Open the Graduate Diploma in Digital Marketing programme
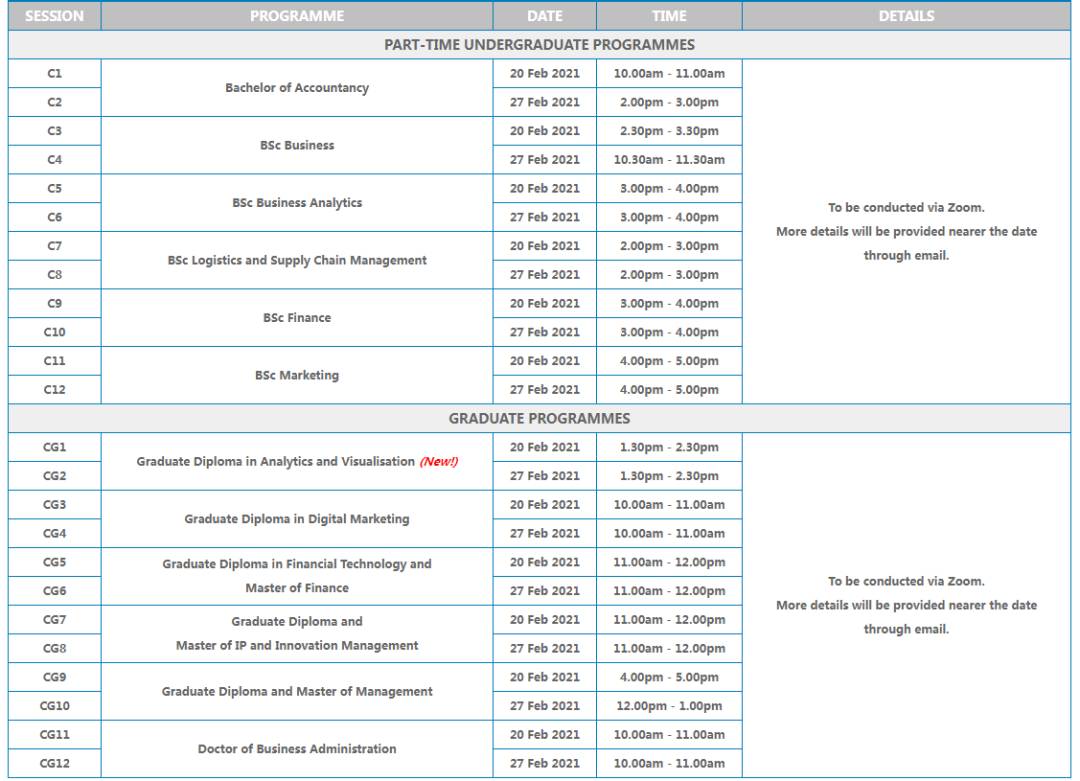Viewport: 1080px width, 781px height. tap(297, 520)
